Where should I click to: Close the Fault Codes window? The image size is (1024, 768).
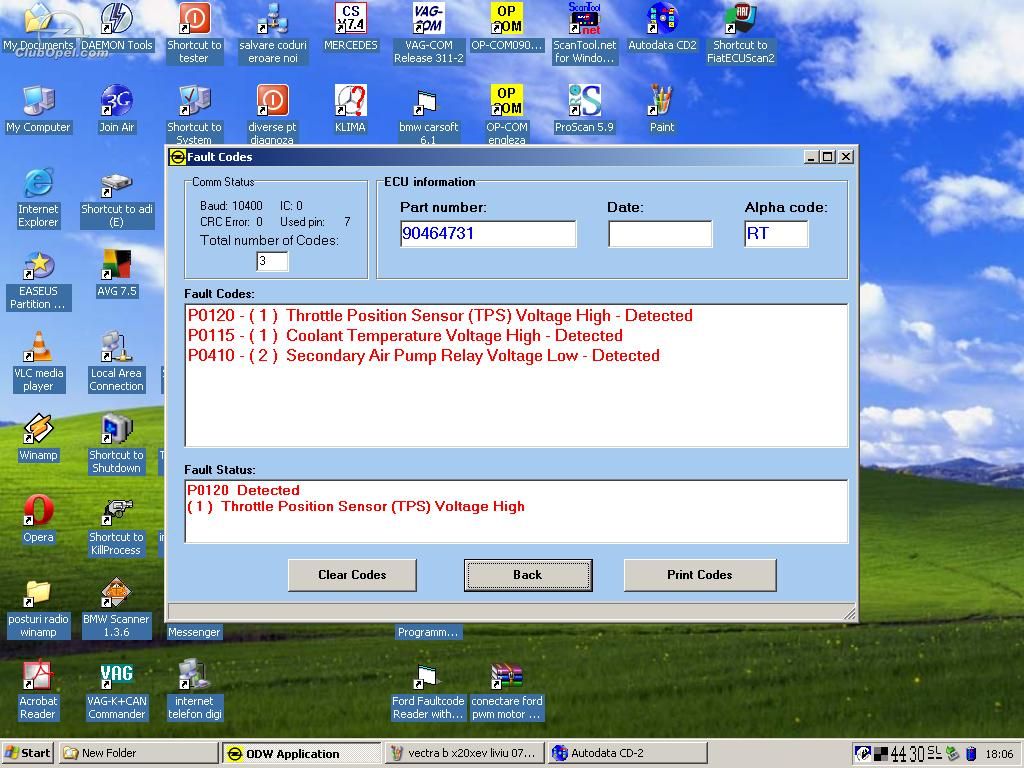click(x=846, y=157)
